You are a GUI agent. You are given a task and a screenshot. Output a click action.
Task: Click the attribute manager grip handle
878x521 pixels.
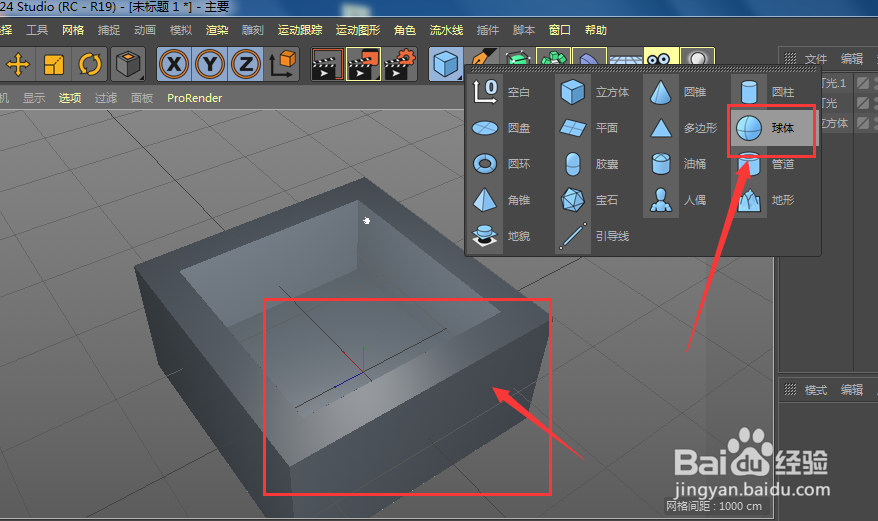tap(790, 389)
